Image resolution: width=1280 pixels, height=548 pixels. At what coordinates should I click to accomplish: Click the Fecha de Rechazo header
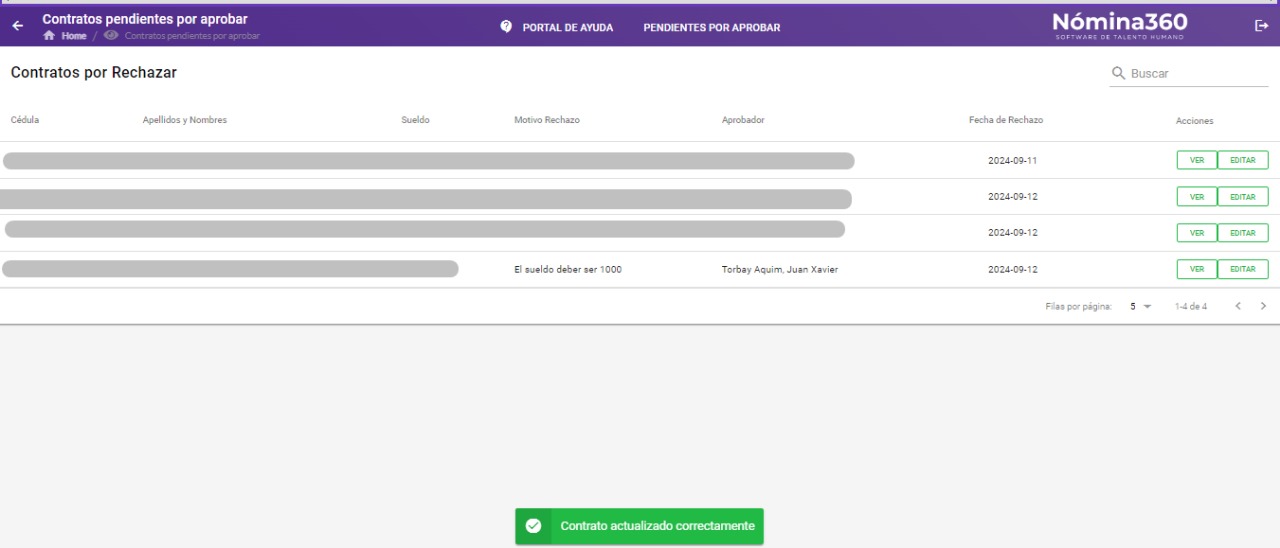(1006, 120)
